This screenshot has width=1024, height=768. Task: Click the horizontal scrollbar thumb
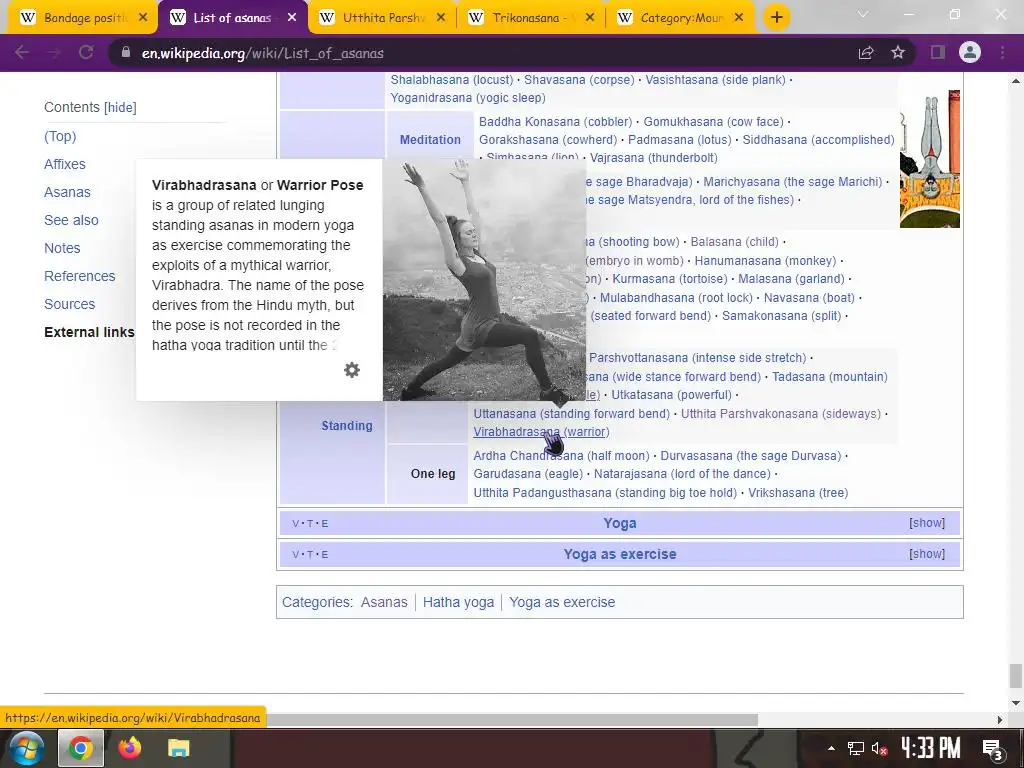[x=512, y=719]
